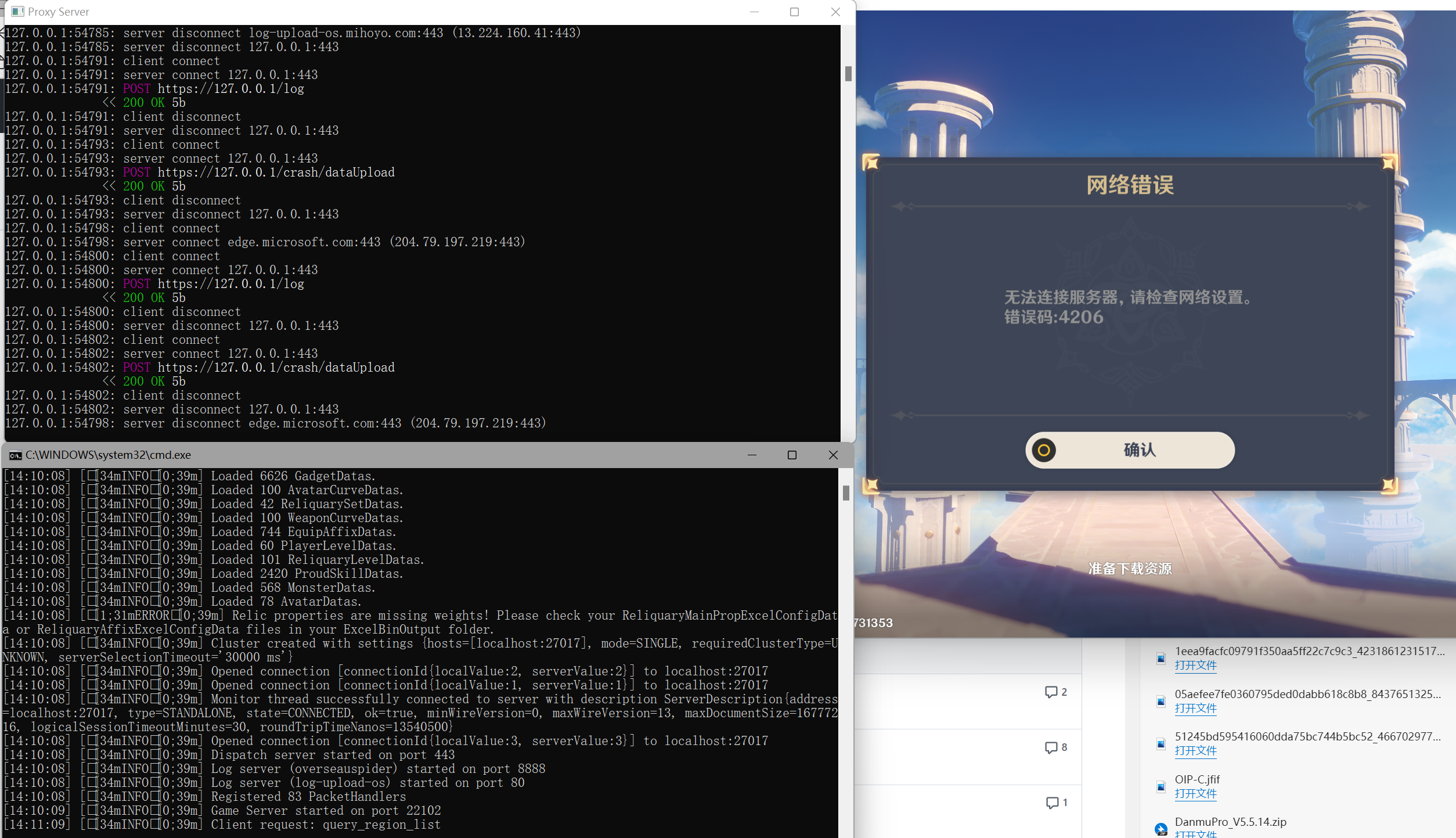Open file link under 51245bd595416060 download

[x=1195, y=751]
